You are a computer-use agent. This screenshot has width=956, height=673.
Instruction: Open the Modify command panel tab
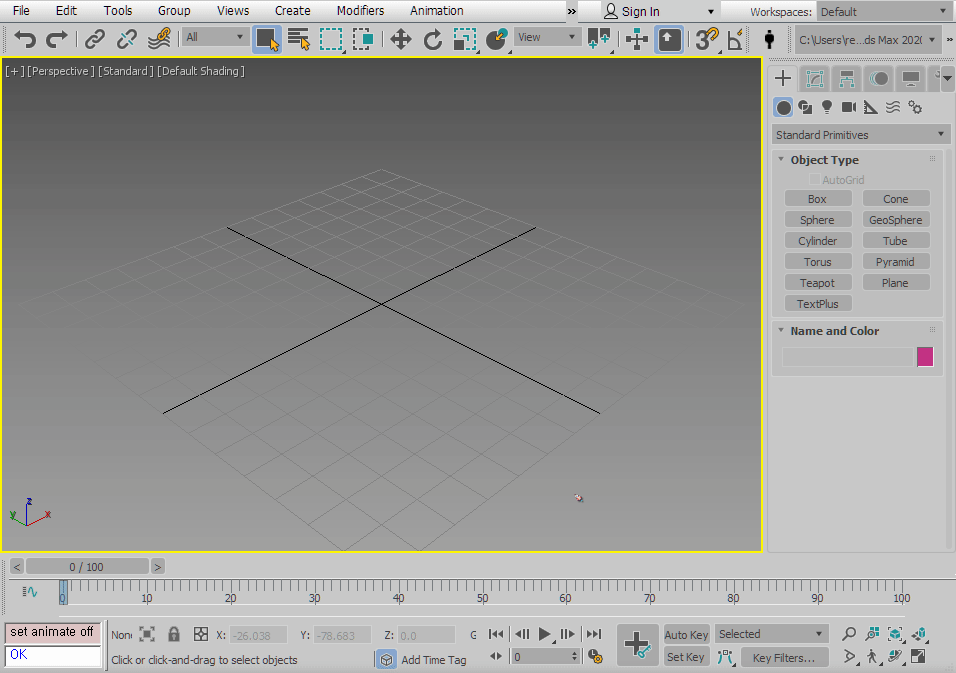[x=815, y=79]
